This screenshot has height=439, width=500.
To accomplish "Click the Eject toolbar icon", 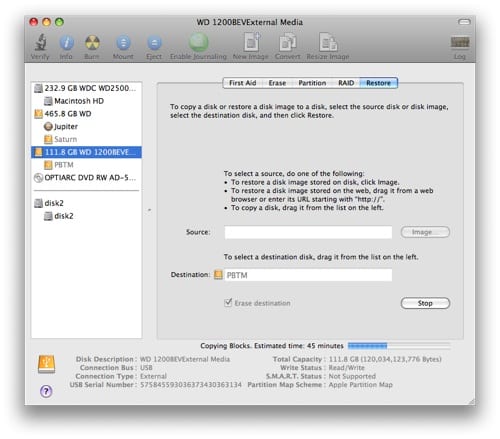I will 154,43.
